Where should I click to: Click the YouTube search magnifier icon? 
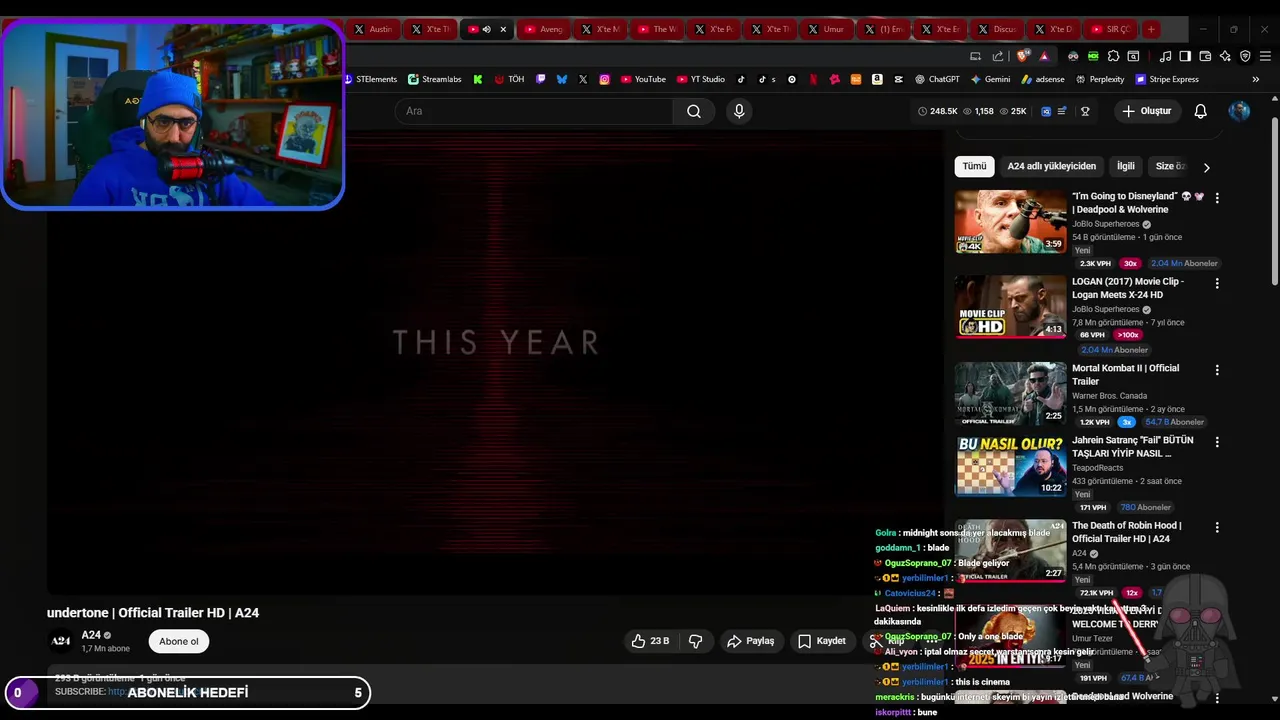[x=694, y=111]
